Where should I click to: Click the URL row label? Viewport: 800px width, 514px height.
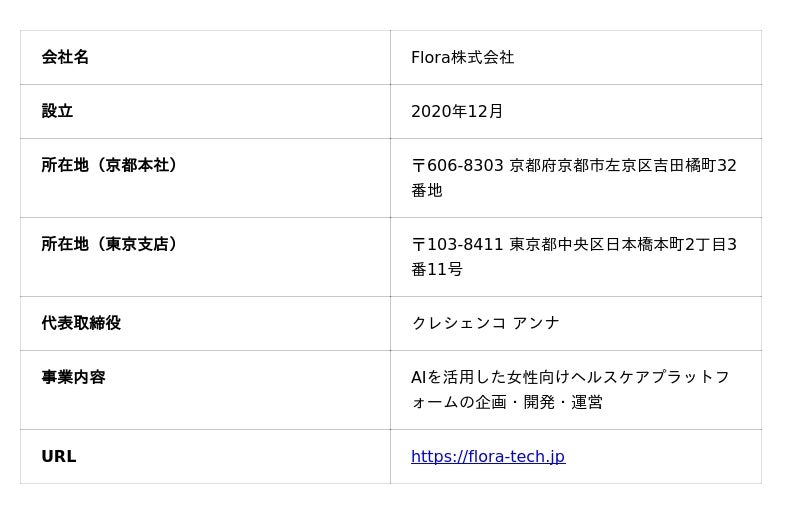click(59, 457)
